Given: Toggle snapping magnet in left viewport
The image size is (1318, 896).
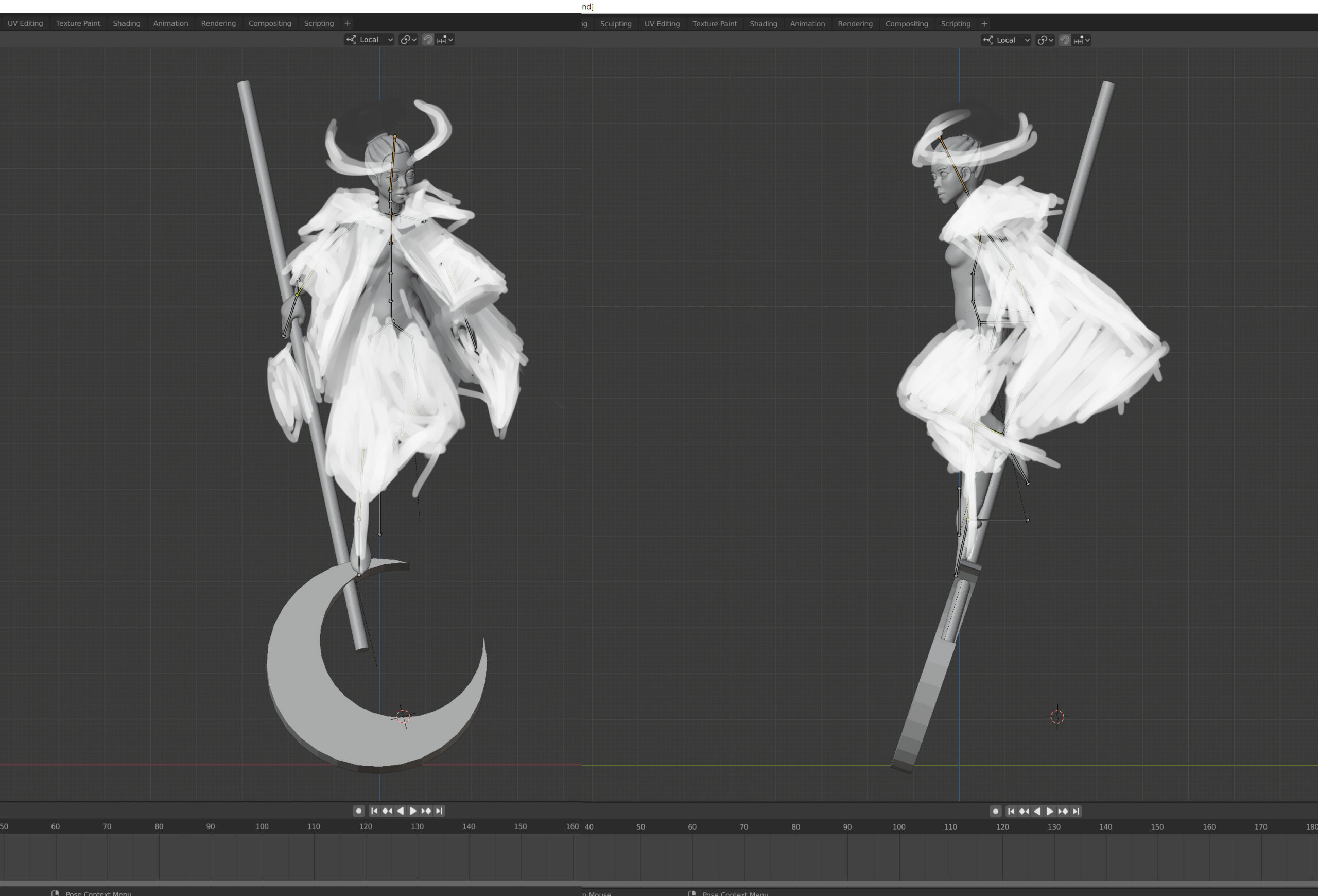Looking at the screenshot, I should [428, 40].
